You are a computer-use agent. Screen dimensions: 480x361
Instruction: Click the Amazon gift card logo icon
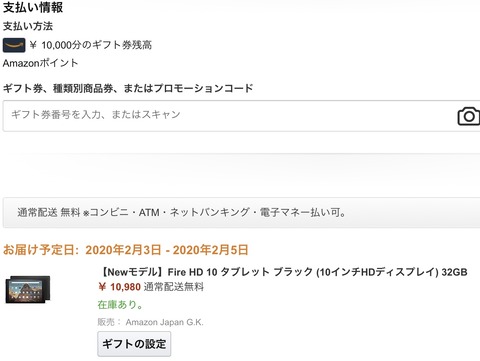pyautogui.click(x=14, y=45)
